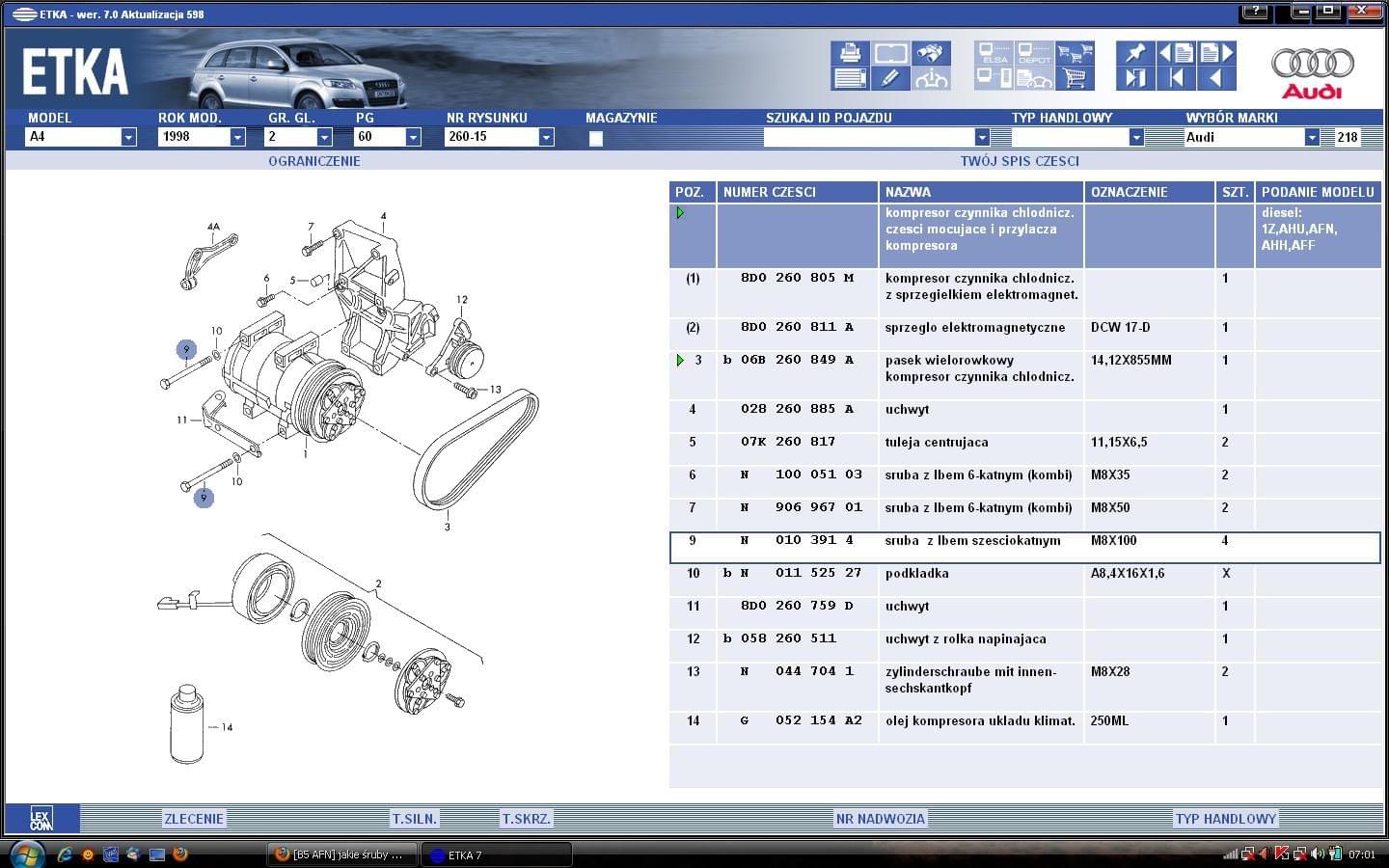
Task: Select the podkladka row
Action: point(1025,580)
